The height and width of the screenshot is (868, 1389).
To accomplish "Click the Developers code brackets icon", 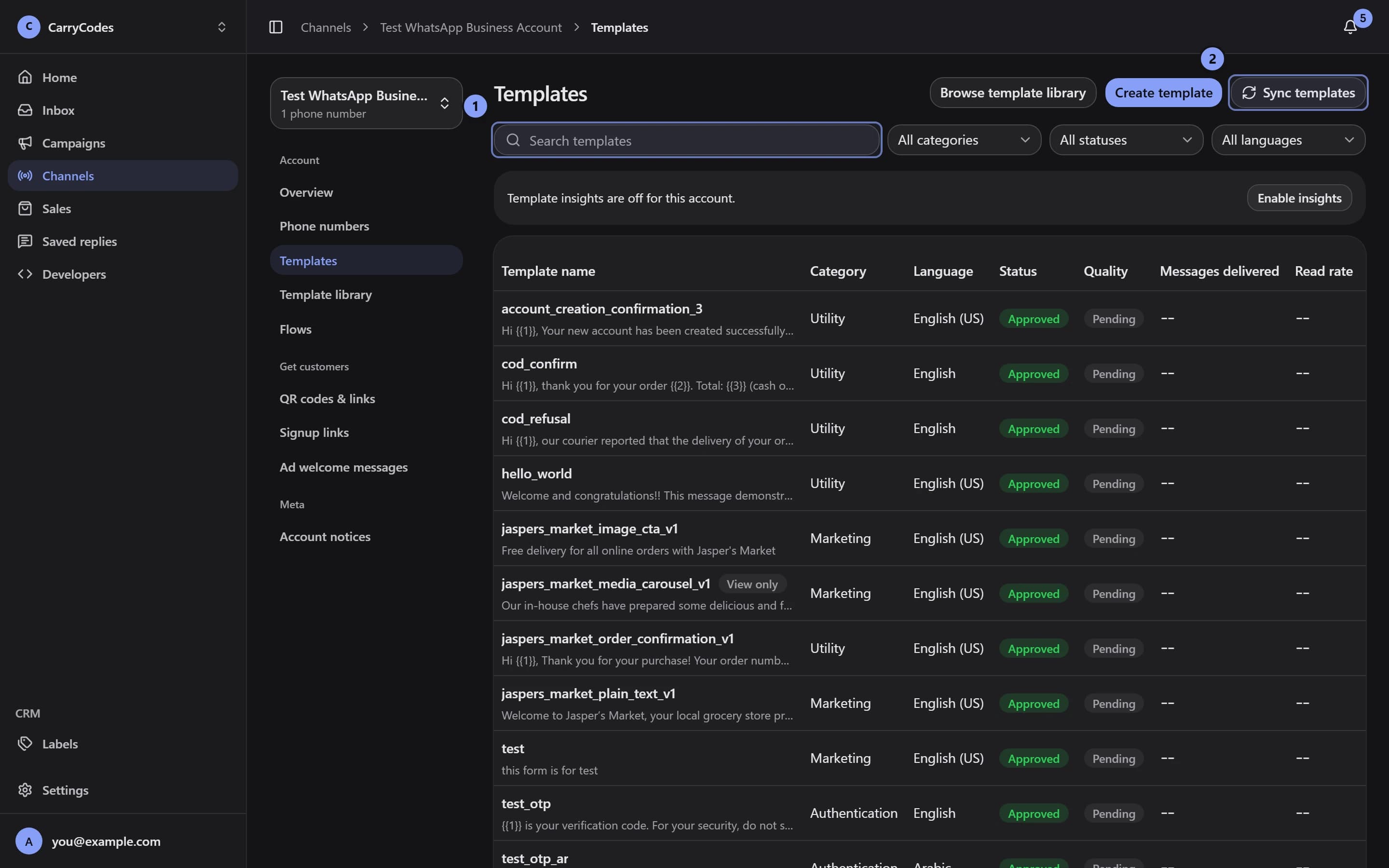I will (25, 274).
